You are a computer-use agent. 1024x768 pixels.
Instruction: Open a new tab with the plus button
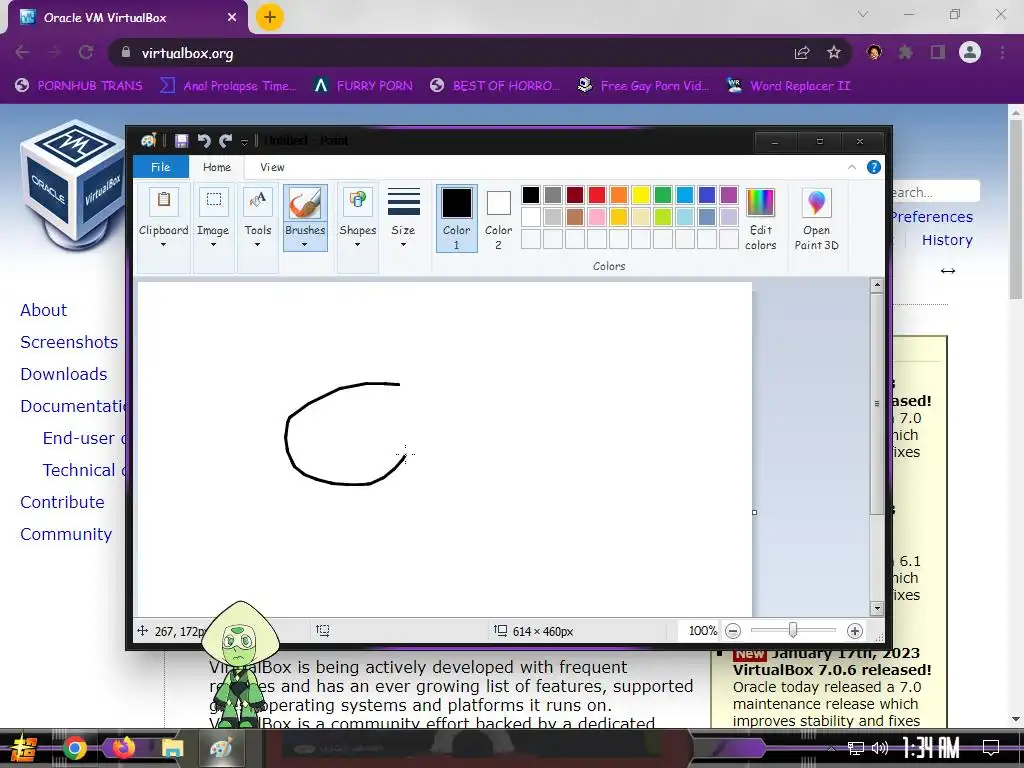(x=270, y=17)
